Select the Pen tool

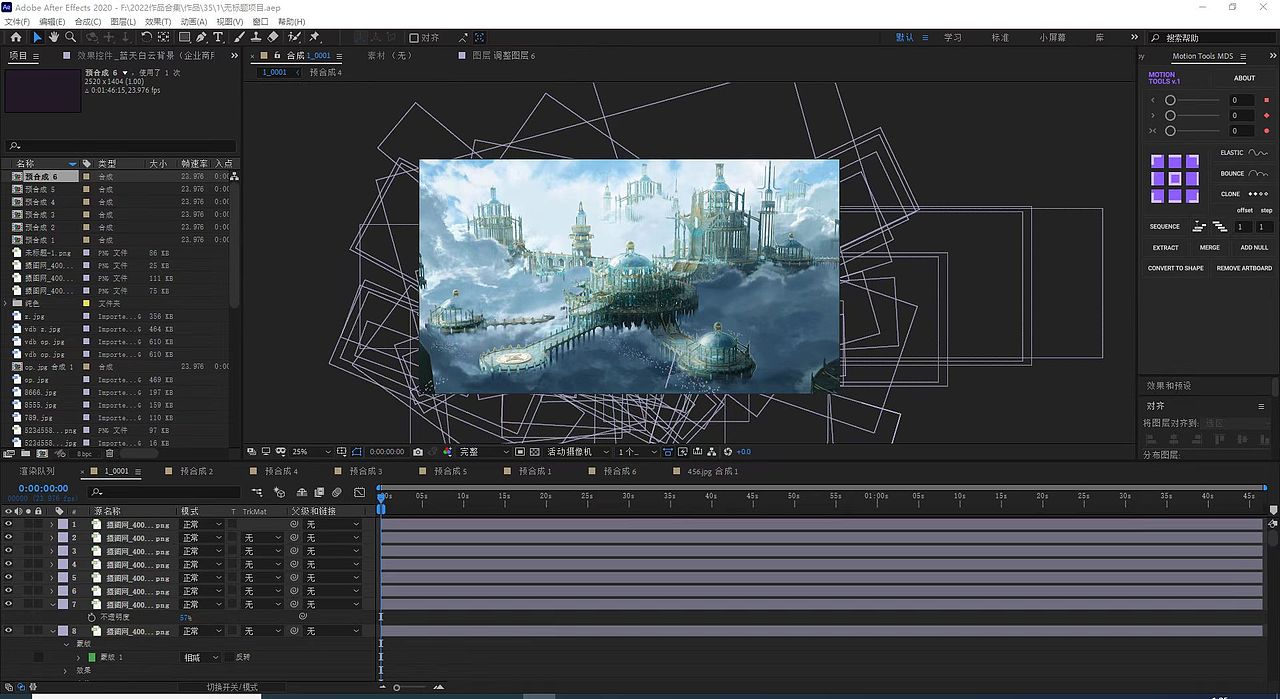pos(201,37)
